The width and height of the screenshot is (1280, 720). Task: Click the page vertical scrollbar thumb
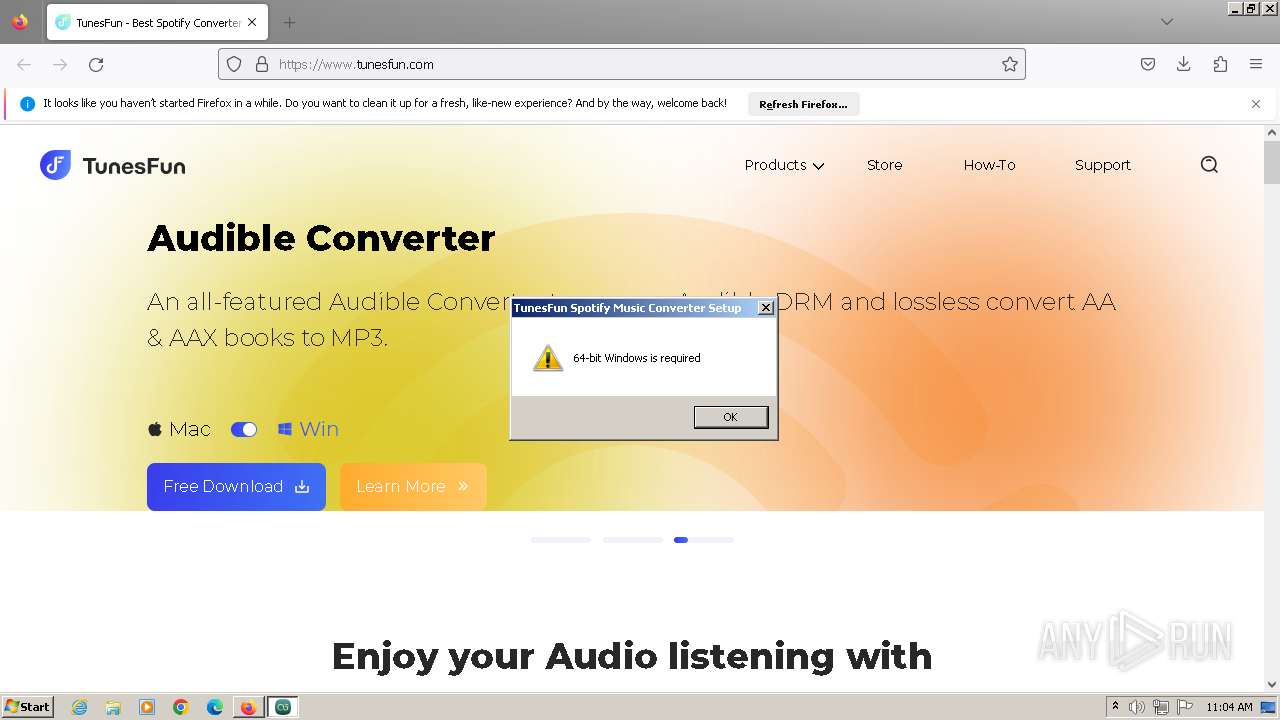(x=1272, y=163)
